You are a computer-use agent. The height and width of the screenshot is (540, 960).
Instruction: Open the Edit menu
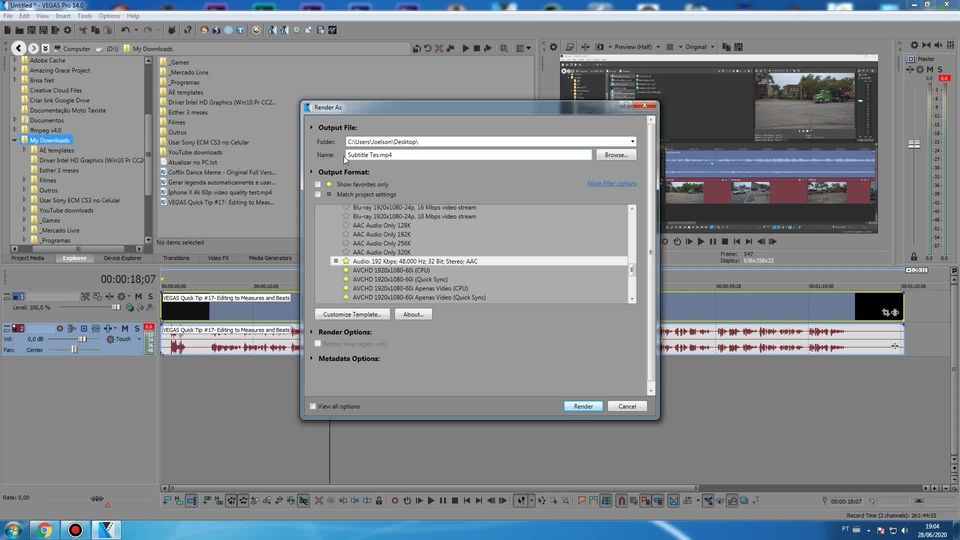point(24,16)
